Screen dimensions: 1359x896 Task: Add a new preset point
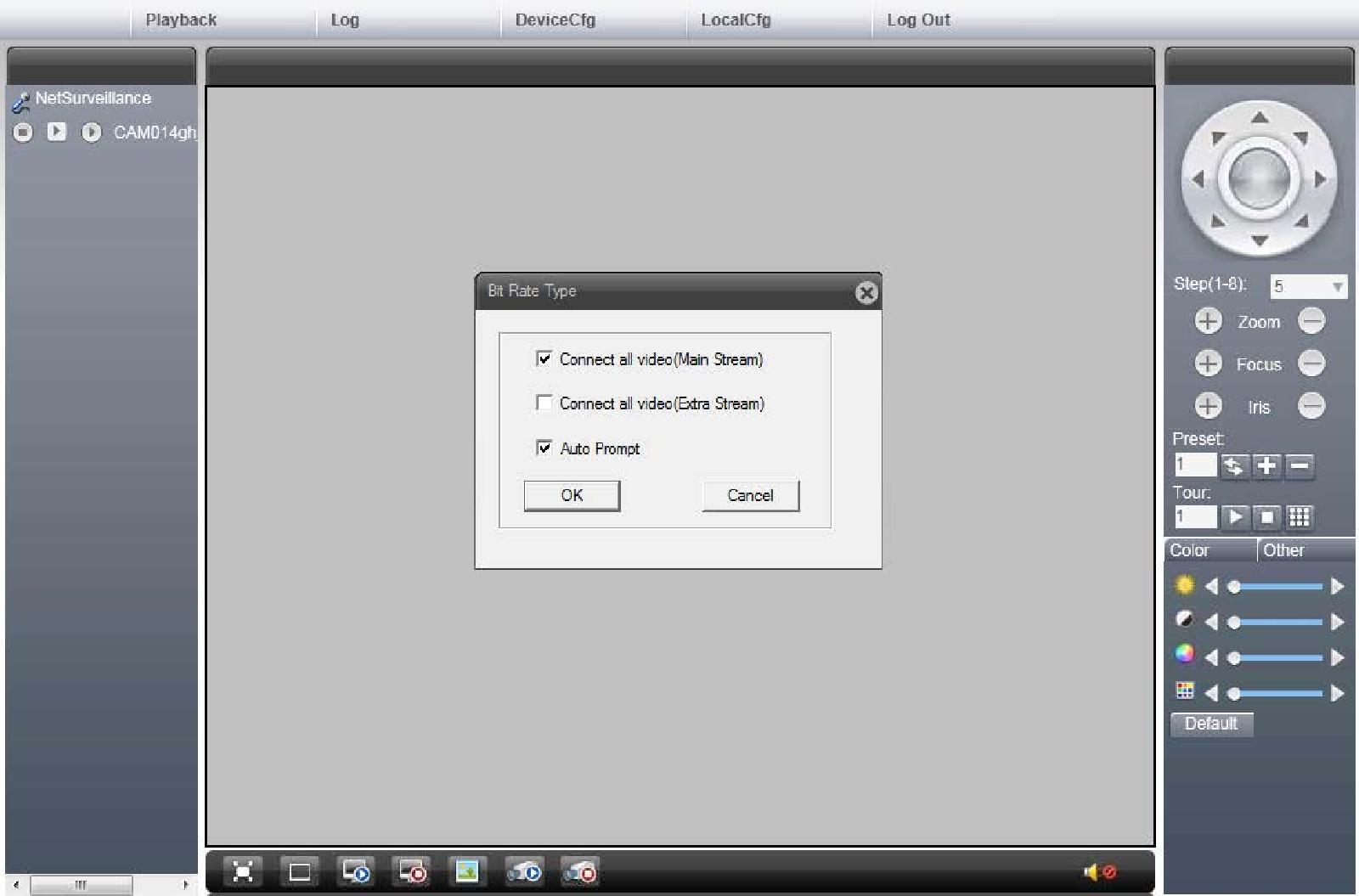pyautogui.click(x=1266, y=465)
